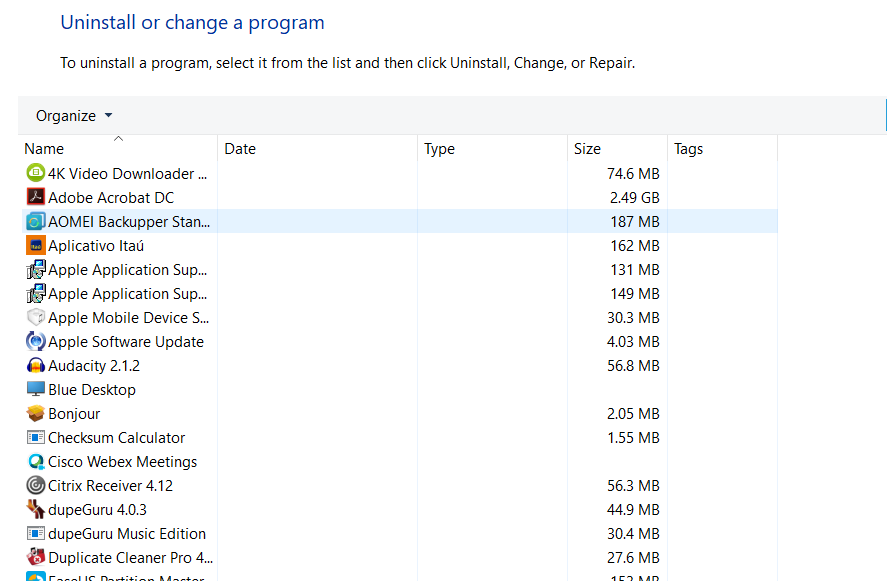Open the Organize dropdown menu
Screen dimensions: 887x581
click(x=74, y=115)
